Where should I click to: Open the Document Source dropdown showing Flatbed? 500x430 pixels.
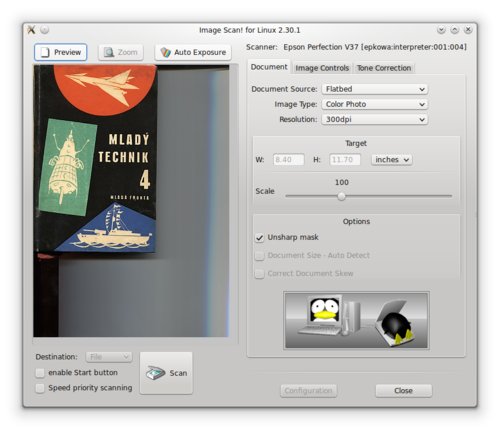(375, 89)
